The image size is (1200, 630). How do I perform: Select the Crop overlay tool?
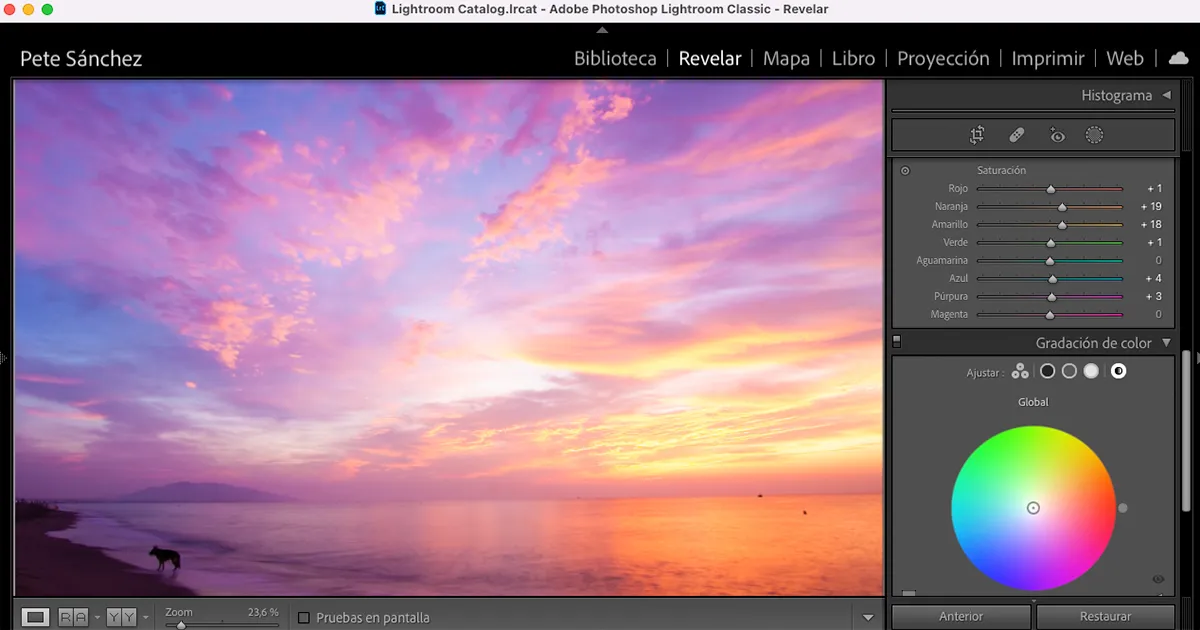tap(977, 135)
